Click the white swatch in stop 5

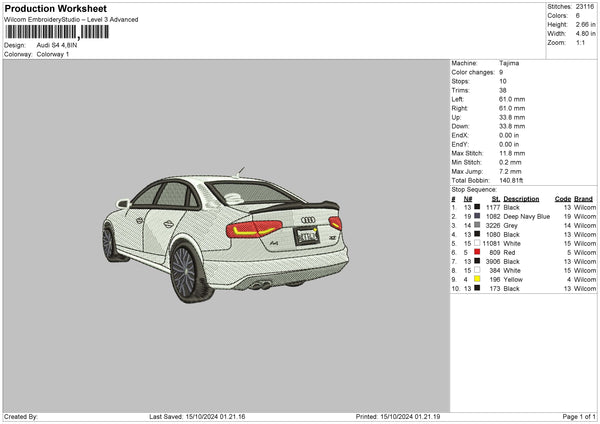pyautogui.click(x=477, y=243)
